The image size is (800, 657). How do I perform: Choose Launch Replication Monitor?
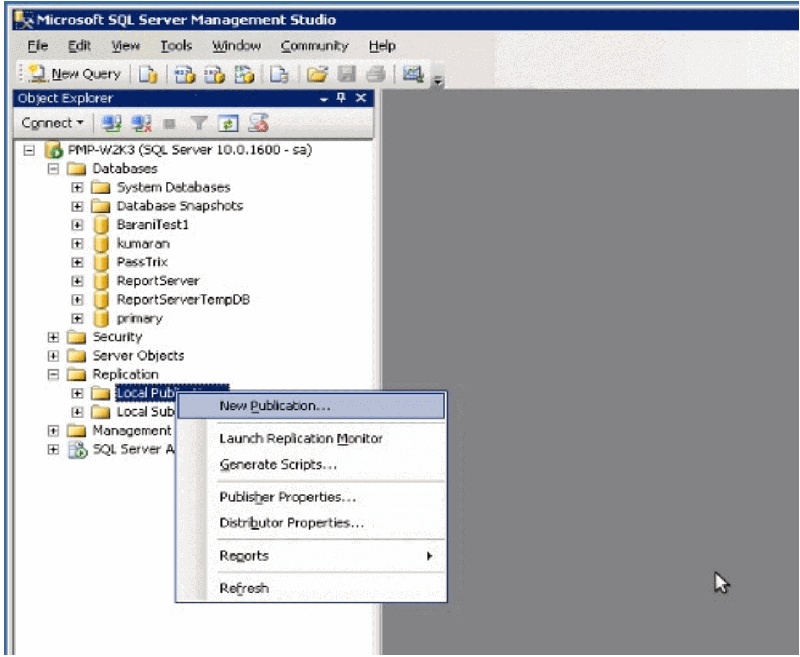pos(311,439)
